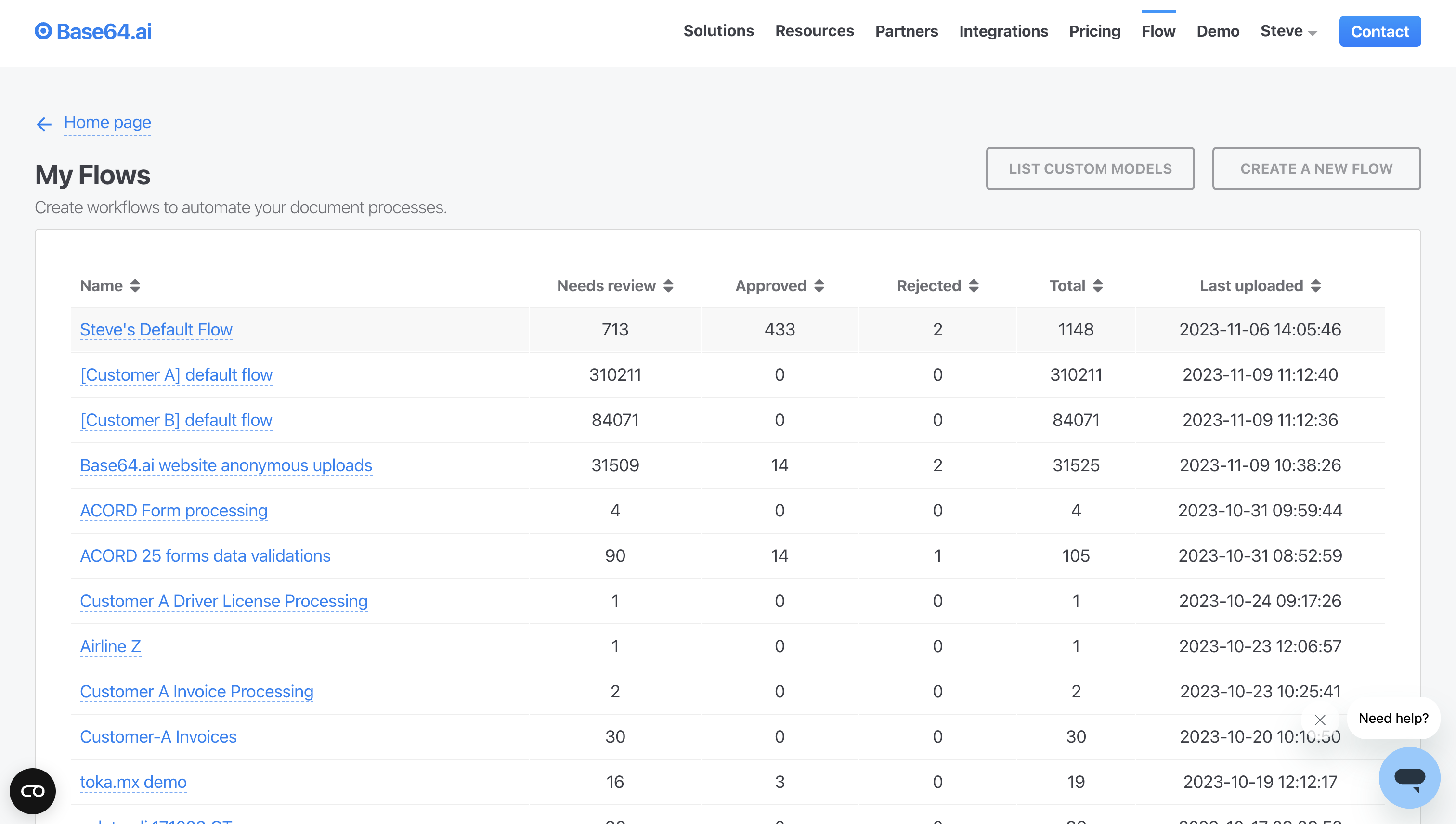Open ACORD 25 forms data validations flow
The width and height of the screenshot is (1456, 824).
pos(205,556)
